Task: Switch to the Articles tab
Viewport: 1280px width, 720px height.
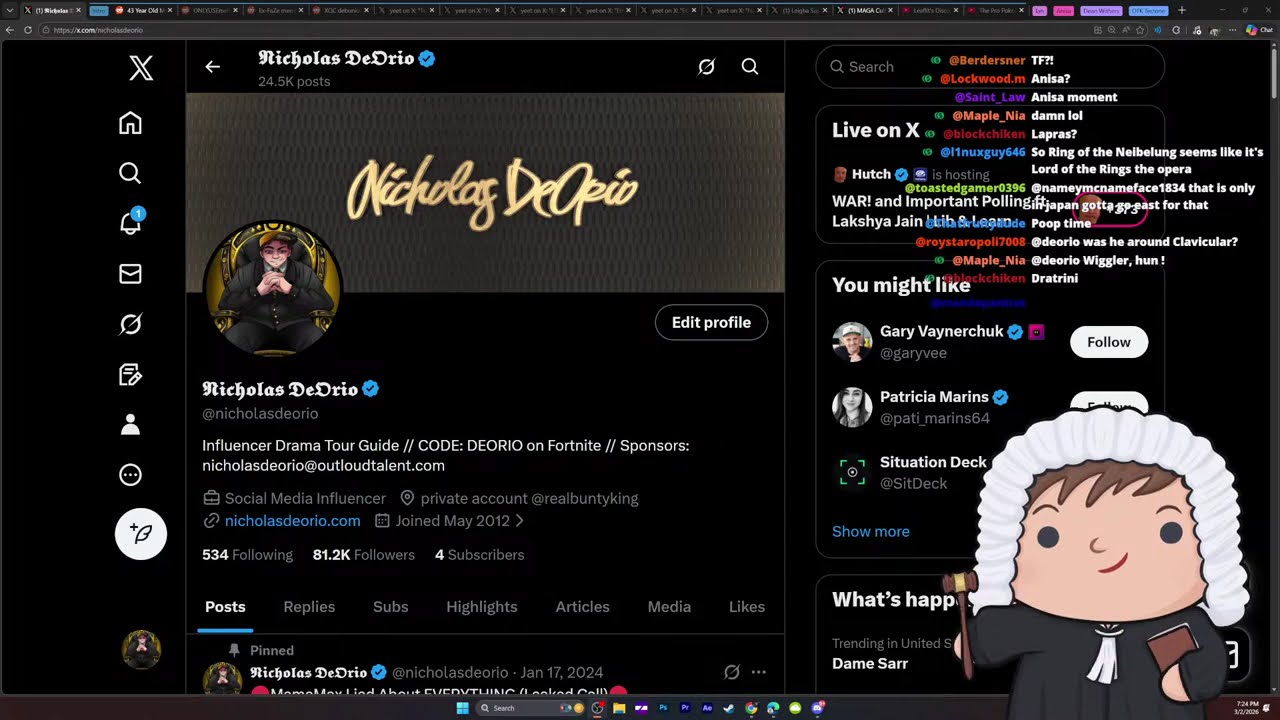Action: pos(582,607)
